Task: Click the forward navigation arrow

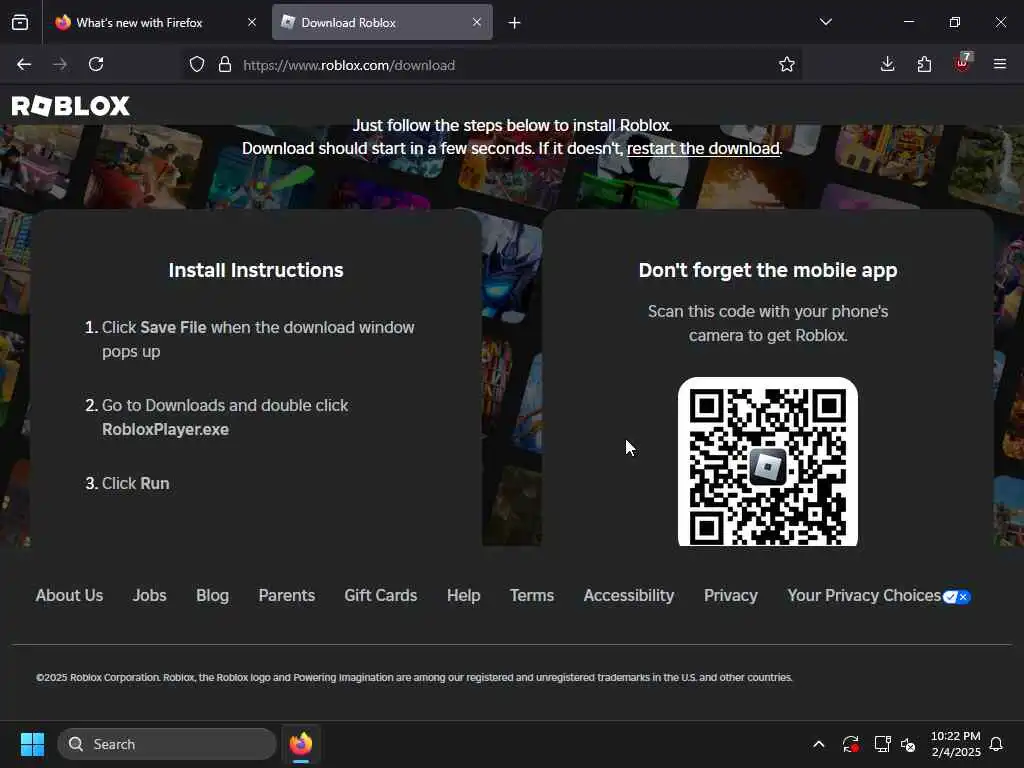Action: (60, 64)
